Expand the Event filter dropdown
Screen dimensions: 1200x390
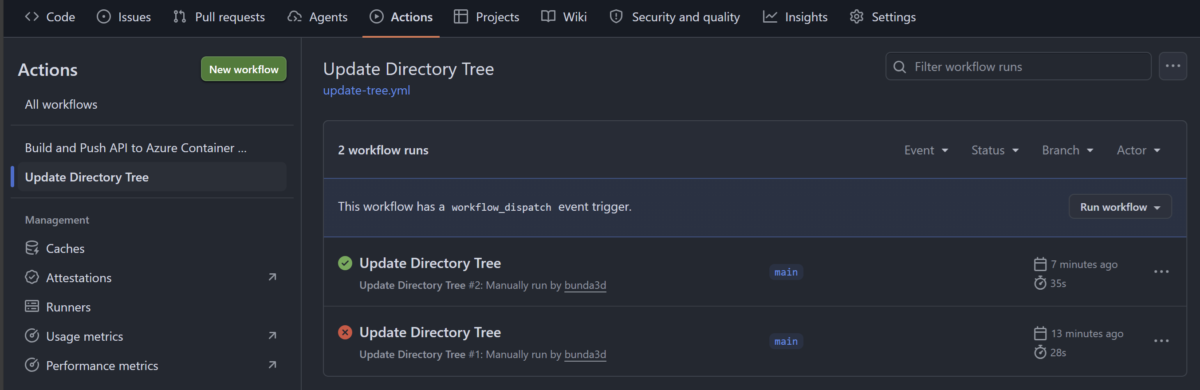[926, 150]
